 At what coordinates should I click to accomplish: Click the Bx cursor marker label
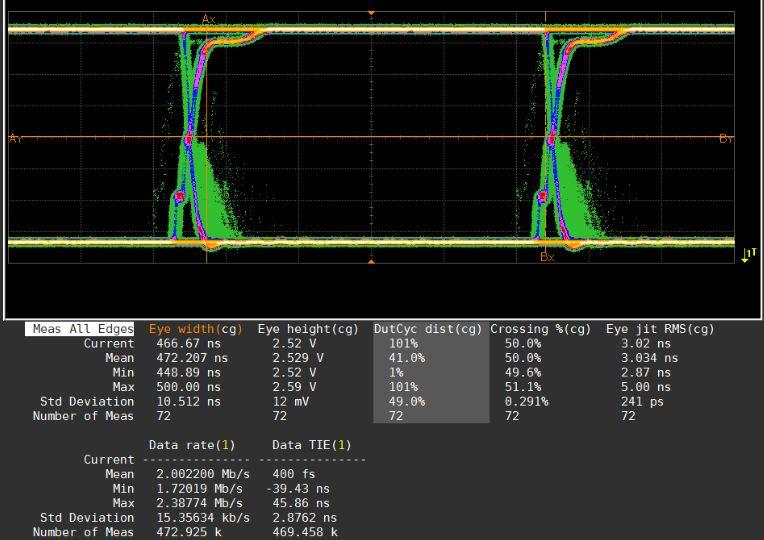point(547,257)
